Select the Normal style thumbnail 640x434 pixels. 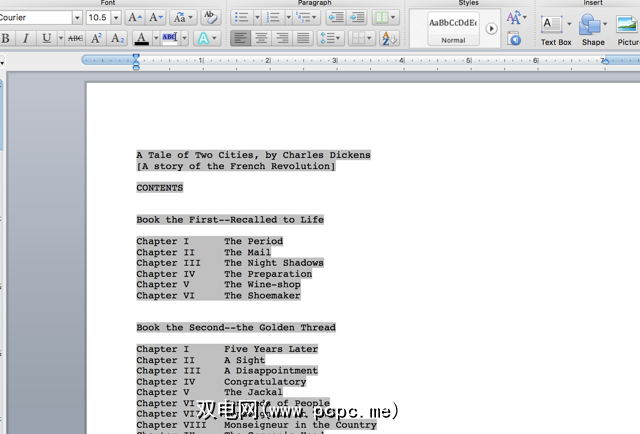click(x=453, y=29)
